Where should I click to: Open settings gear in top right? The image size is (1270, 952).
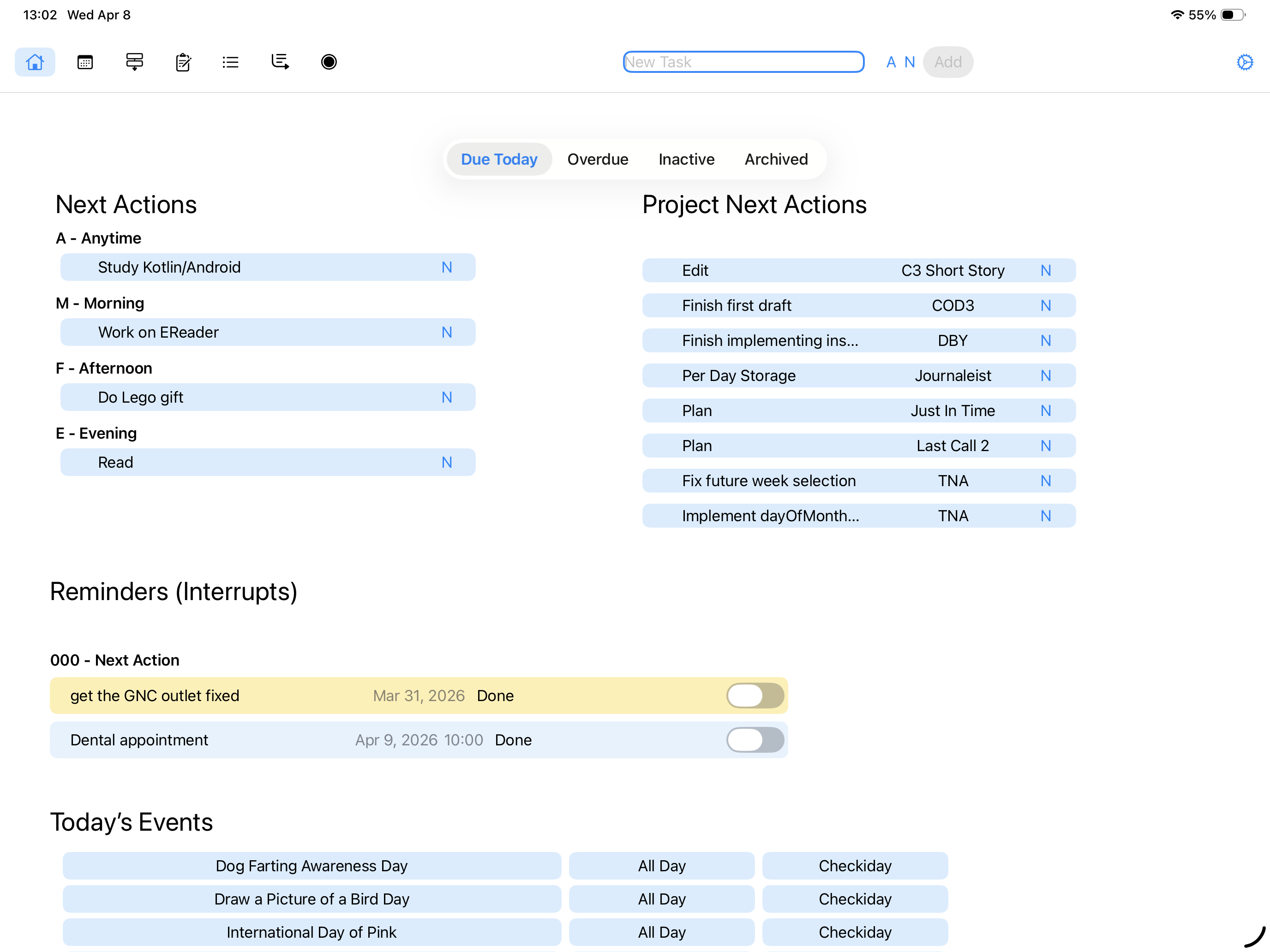(x=1244, y=62)
